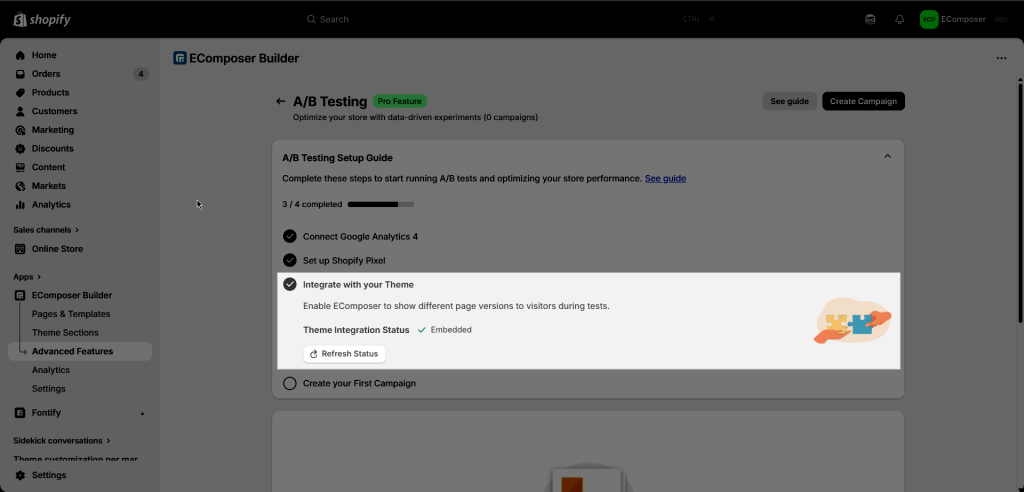This screenshot has height=492, width=1024.
Task: Click the Shopify logo
Action: pos(42,20)
